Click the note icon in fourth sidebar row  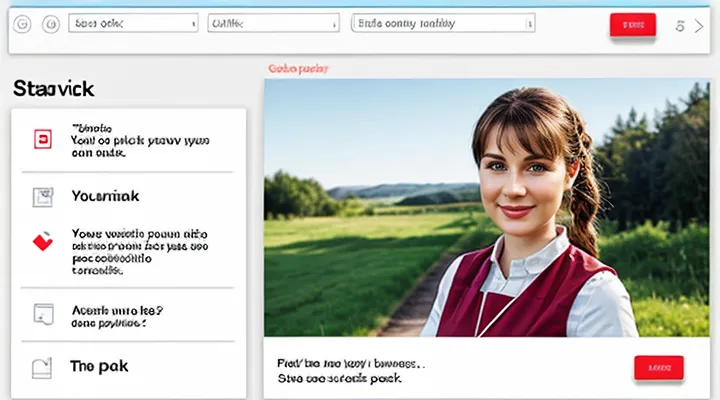point(42,313)
